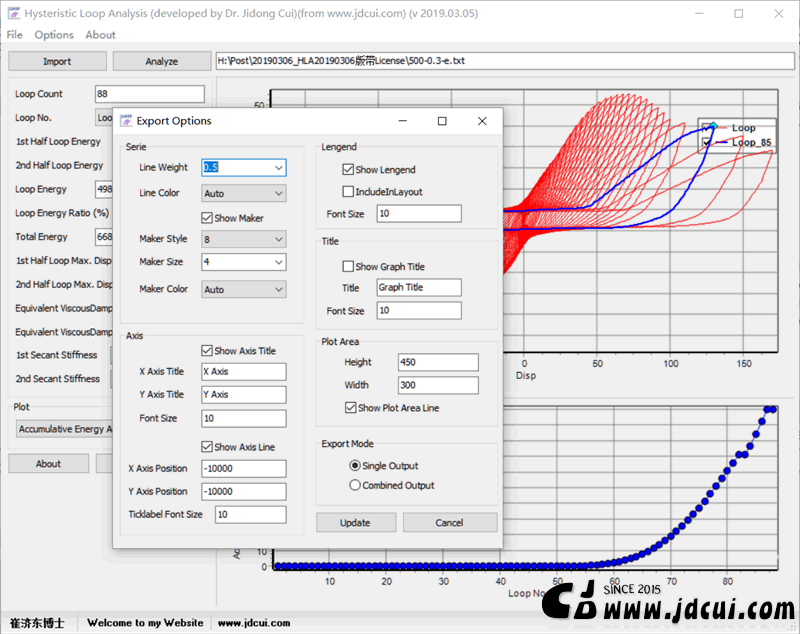Click the Lengend Font Size field

(x=419, y=213)
